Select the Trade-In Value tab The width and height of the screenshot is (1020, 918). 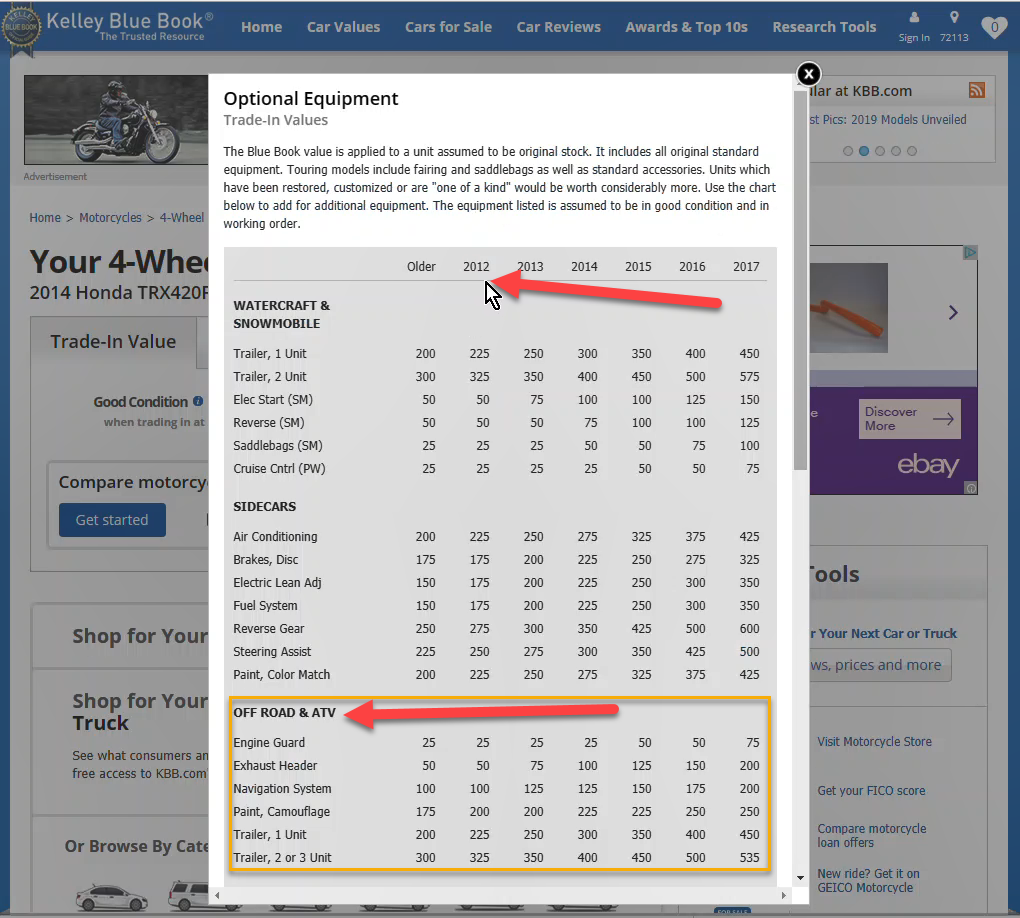coord(113,342)
